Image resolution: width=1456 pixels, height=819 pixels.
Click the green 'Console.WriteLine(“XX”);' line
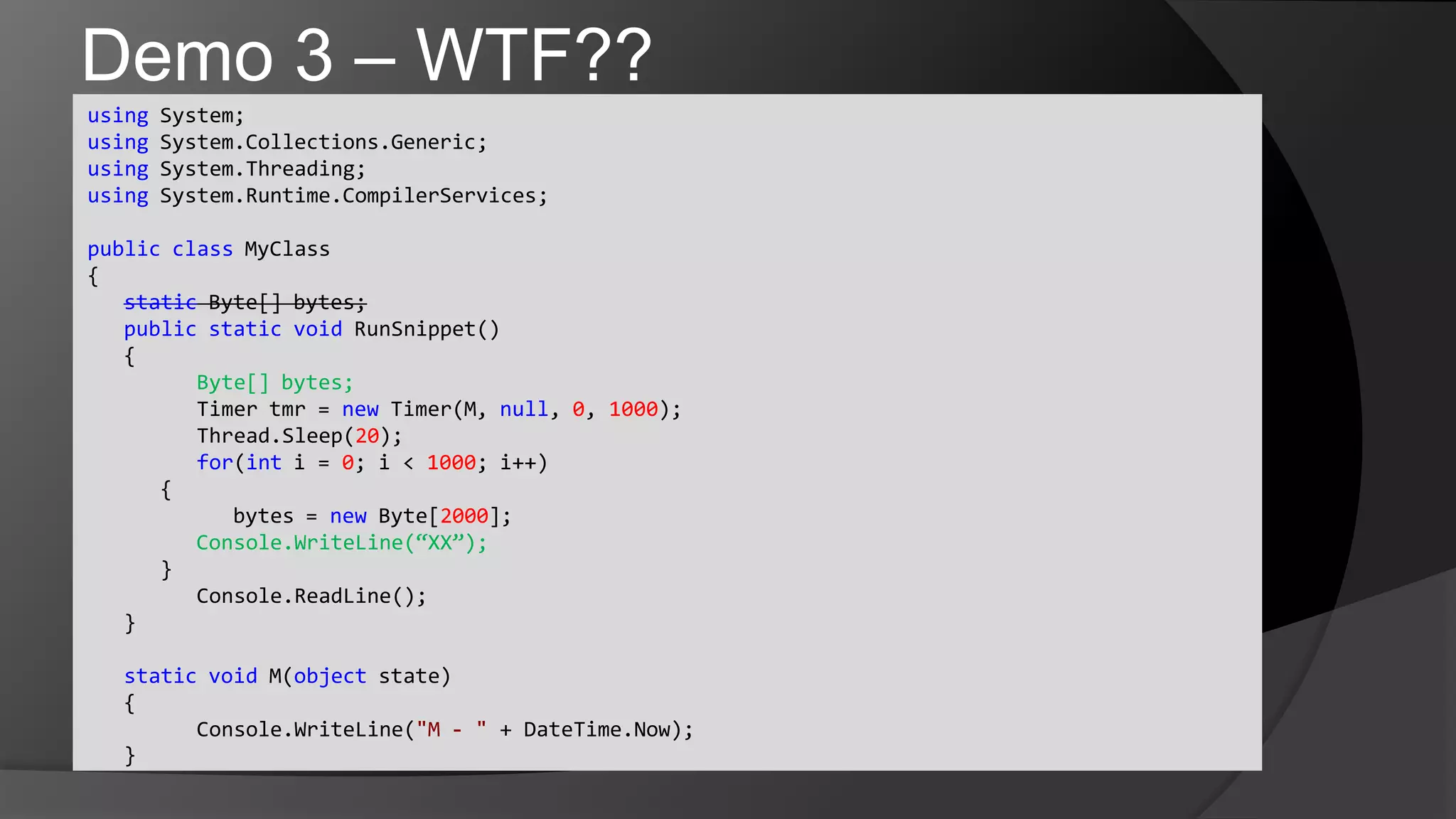click(x=342, y=543)
